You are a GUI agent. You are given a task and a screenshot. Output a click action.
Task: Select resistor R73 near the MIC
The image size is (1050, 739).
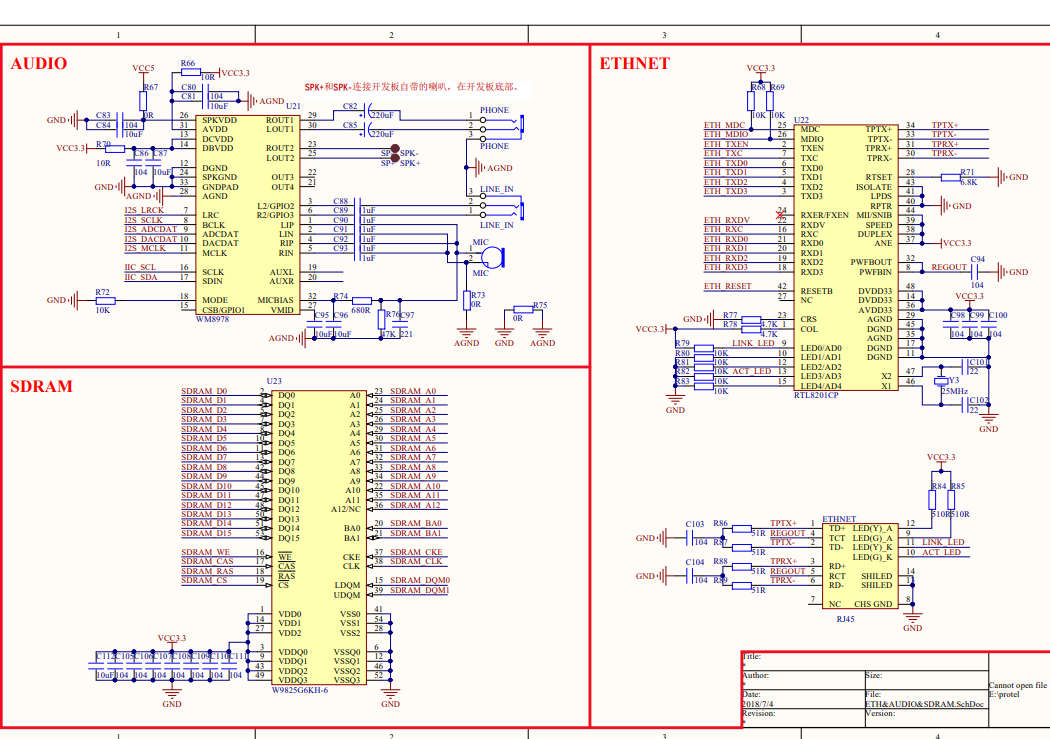click(467, 301)
